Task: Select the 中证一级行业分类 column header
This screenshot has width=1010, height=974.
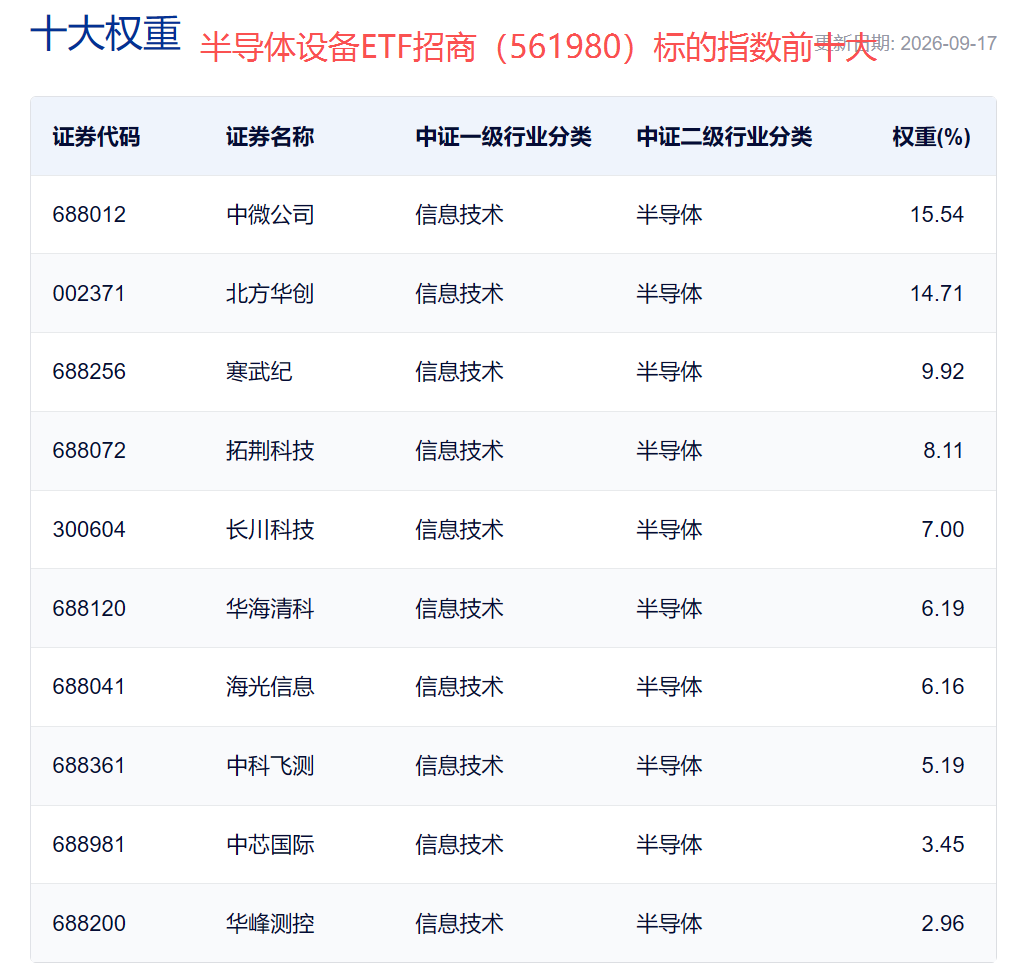Action: 503,137
